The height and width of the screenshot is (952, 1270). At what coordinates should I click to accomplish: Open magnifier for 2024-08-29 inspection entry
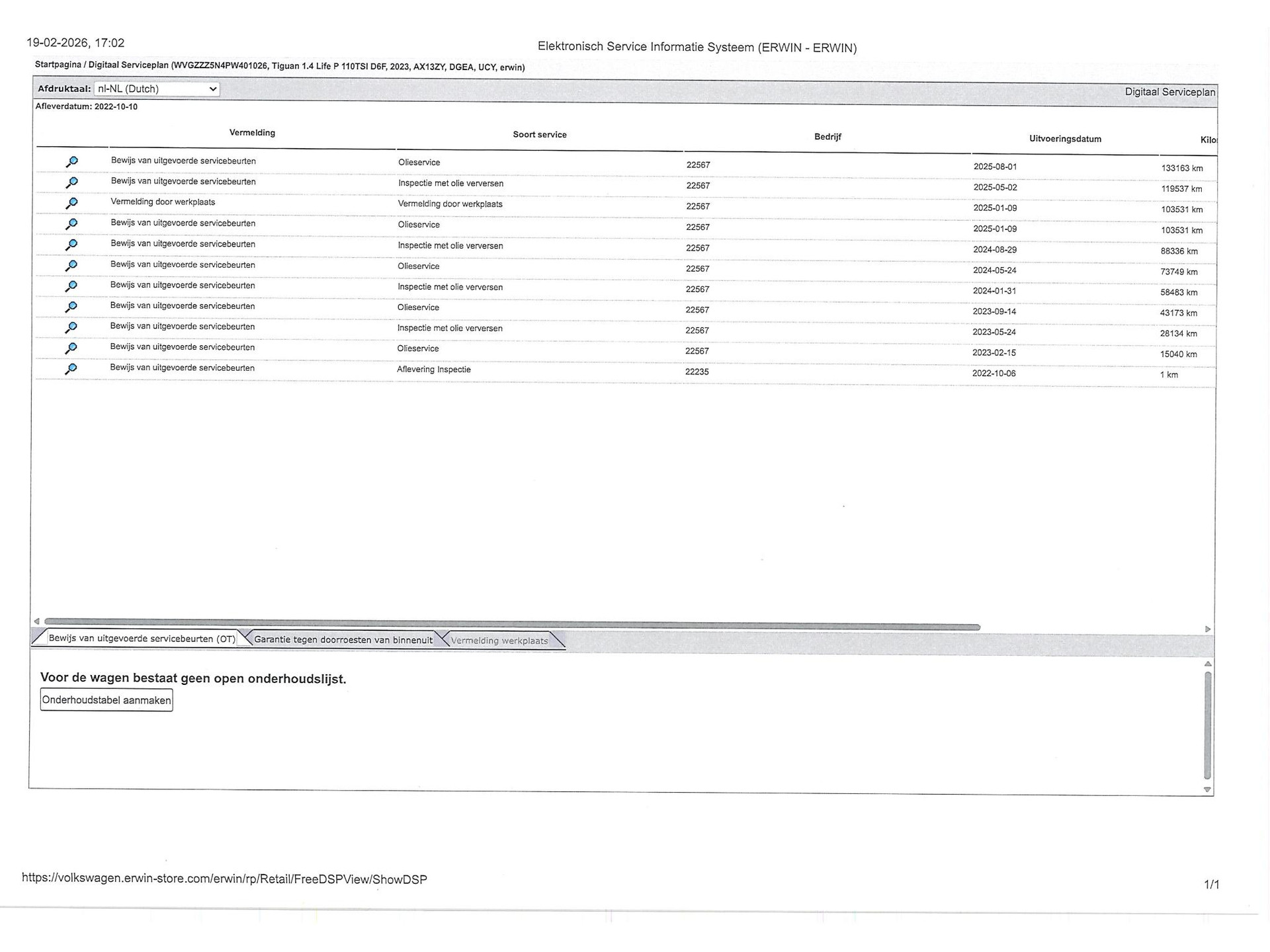point(71,245)
